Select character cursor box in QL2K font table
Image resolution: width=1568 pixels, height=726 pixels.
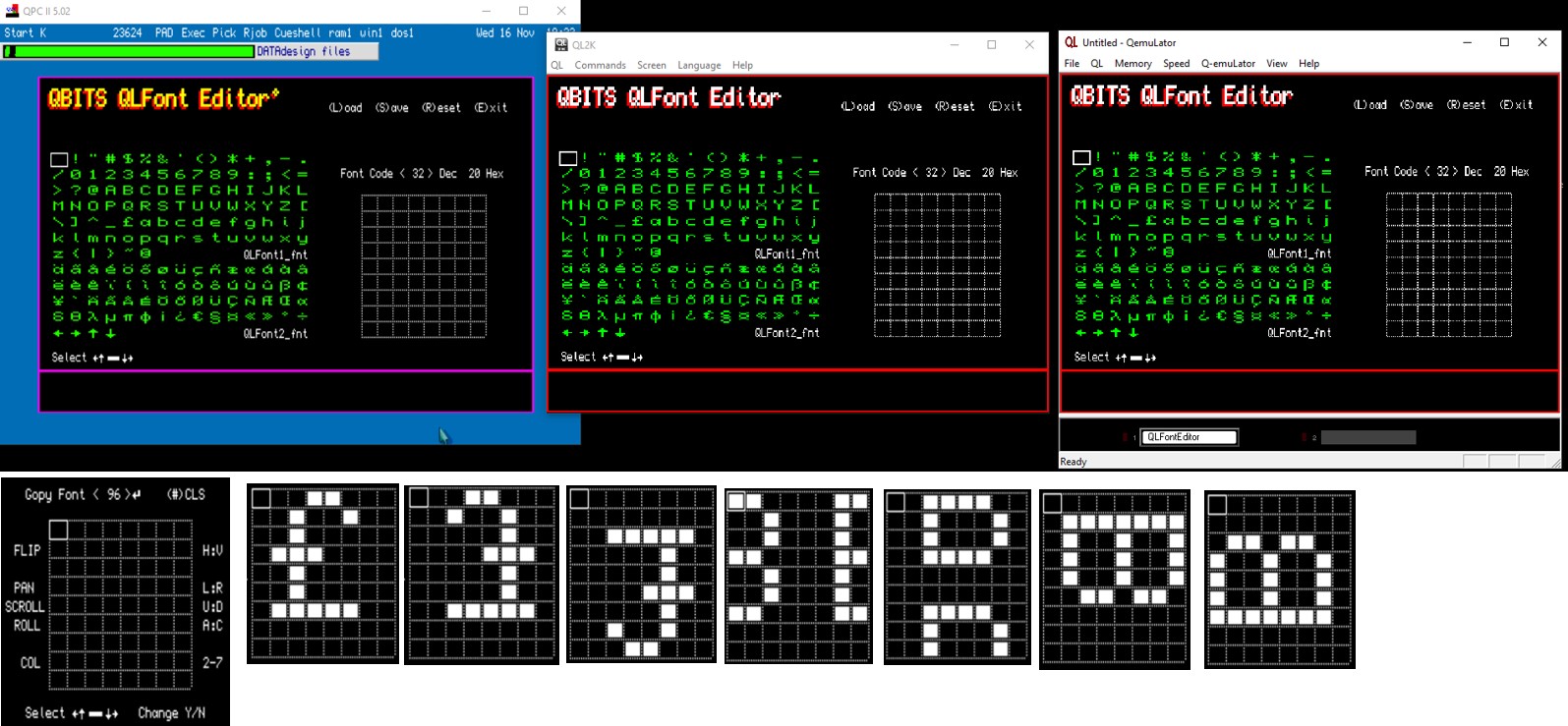click(568, 158)
